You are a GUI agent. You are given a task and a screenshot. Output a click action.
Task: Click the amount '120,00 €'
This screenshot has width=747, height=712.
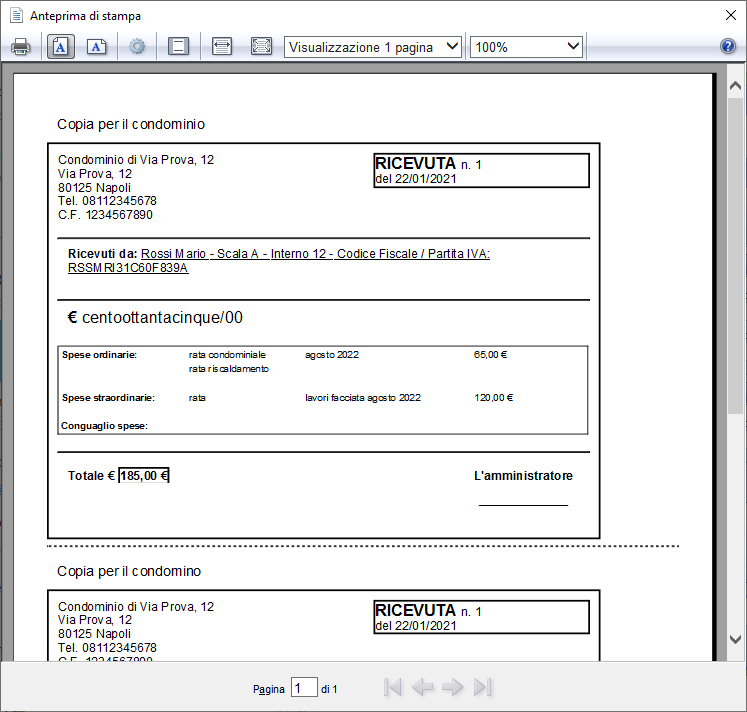tap(494, 398)
